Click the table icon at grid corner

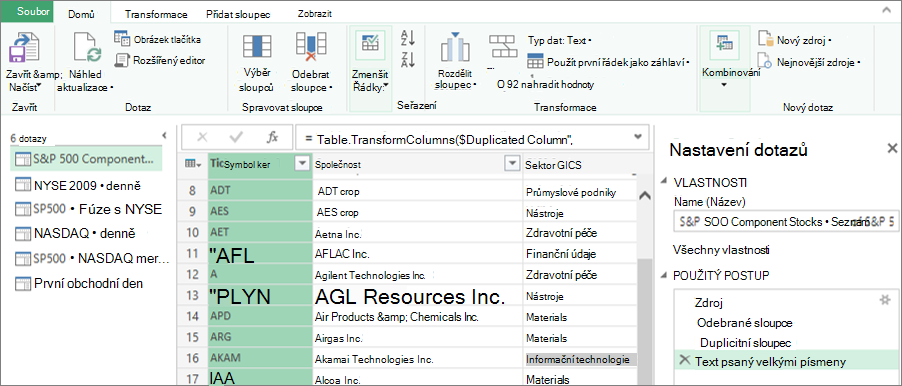(x=192, y=164)
